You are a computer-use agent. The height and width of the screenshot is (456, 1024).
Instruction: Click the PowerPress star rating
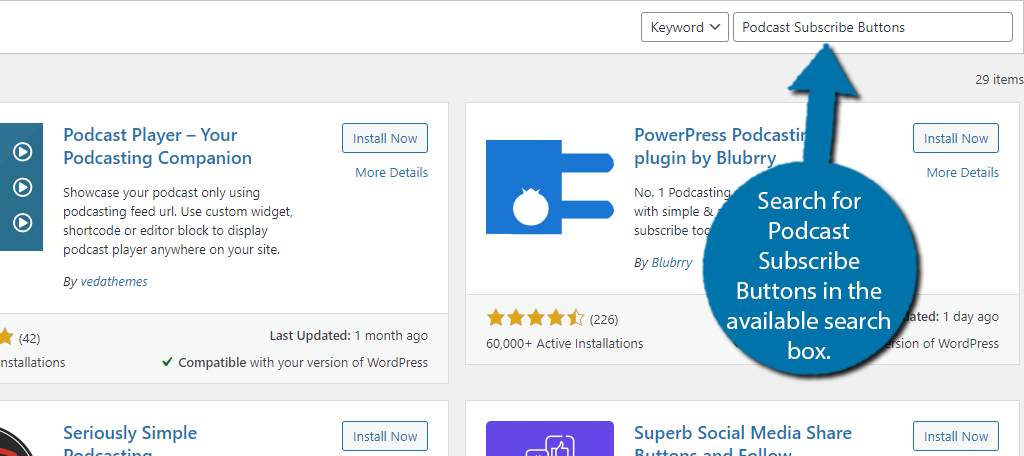pyautogui.click(x=536, y=319)
